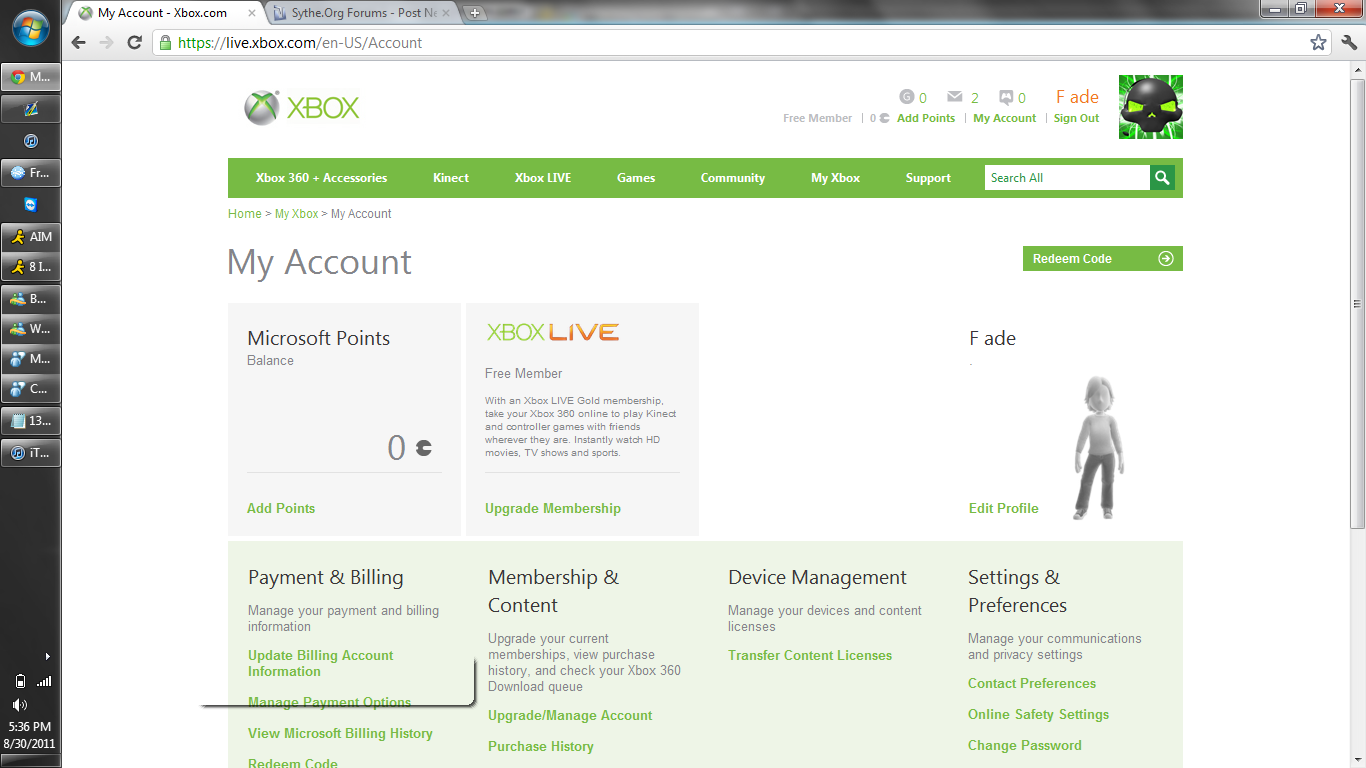Open the Change Password link
This screenshot has height=768, width=1366.
[1025, 745]
